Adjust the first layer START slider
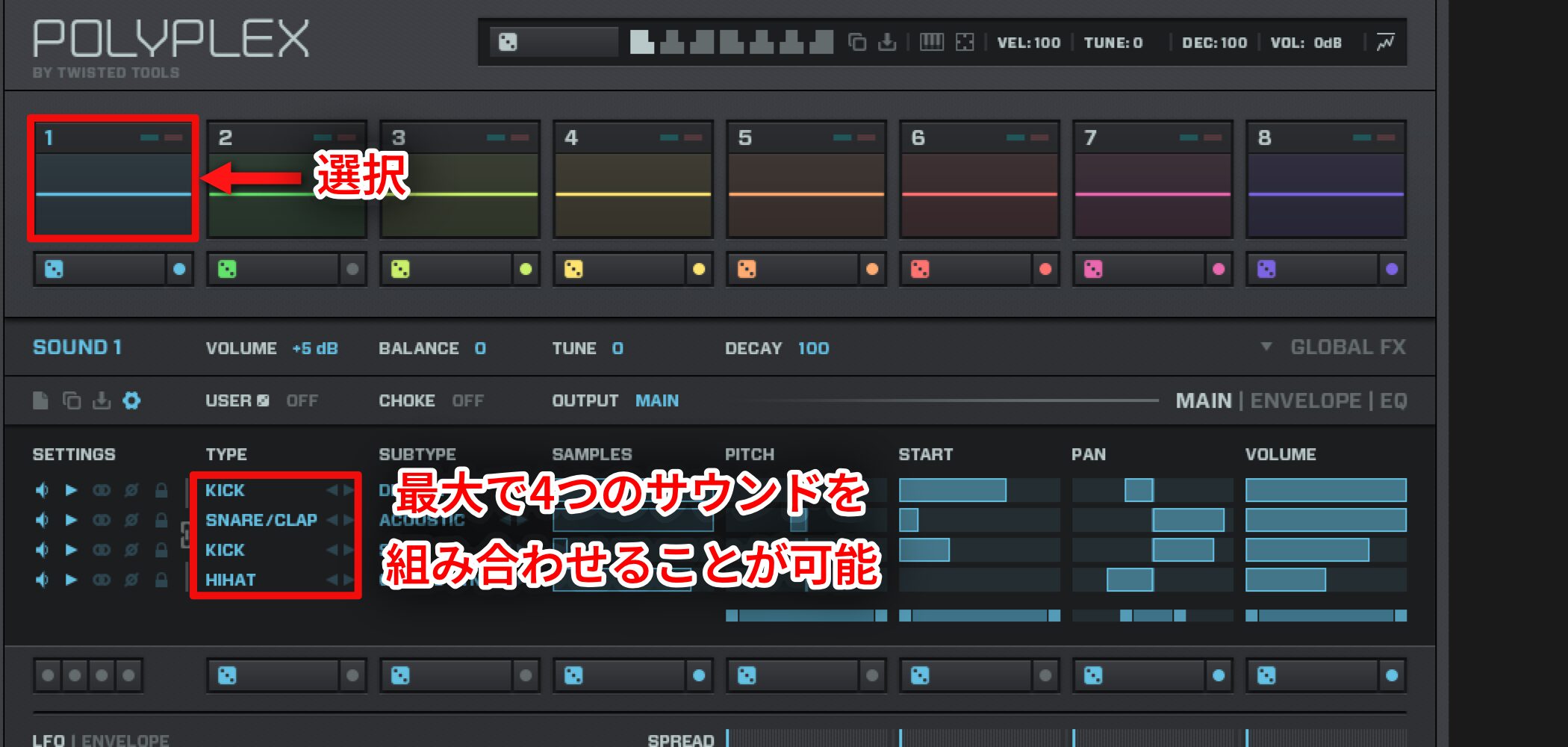1568x747 pixels. click(x=979, y=490)
